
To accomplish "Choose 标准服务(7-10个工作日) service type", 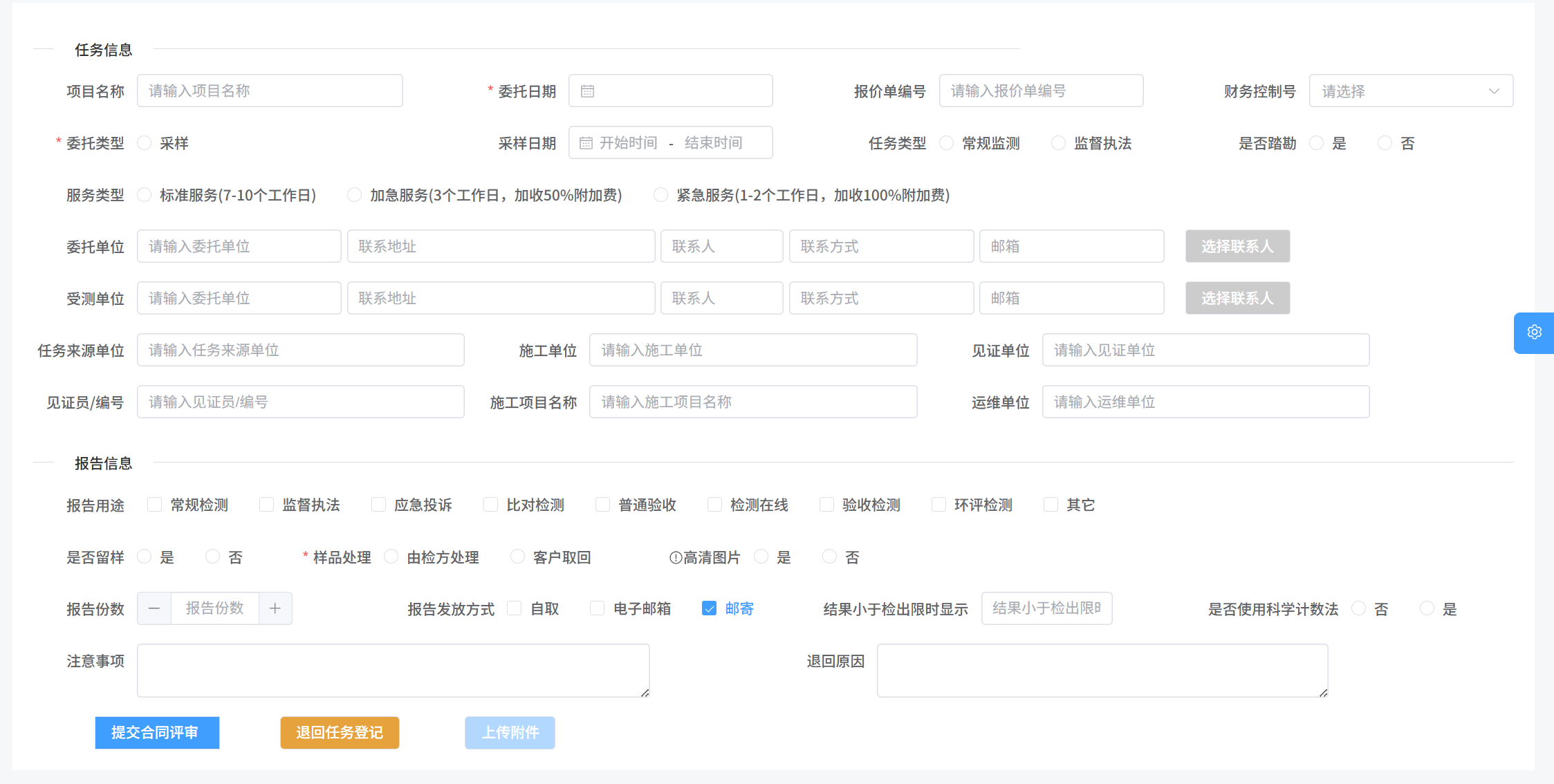I will [144, 195].
